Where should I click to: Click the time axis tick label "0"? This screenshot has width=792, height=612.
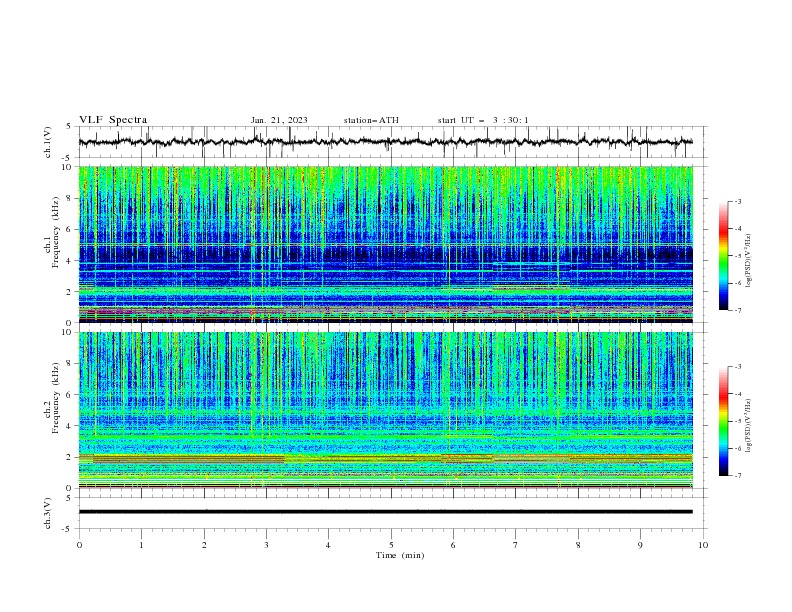pyautogui.click(x=79, y=545)
